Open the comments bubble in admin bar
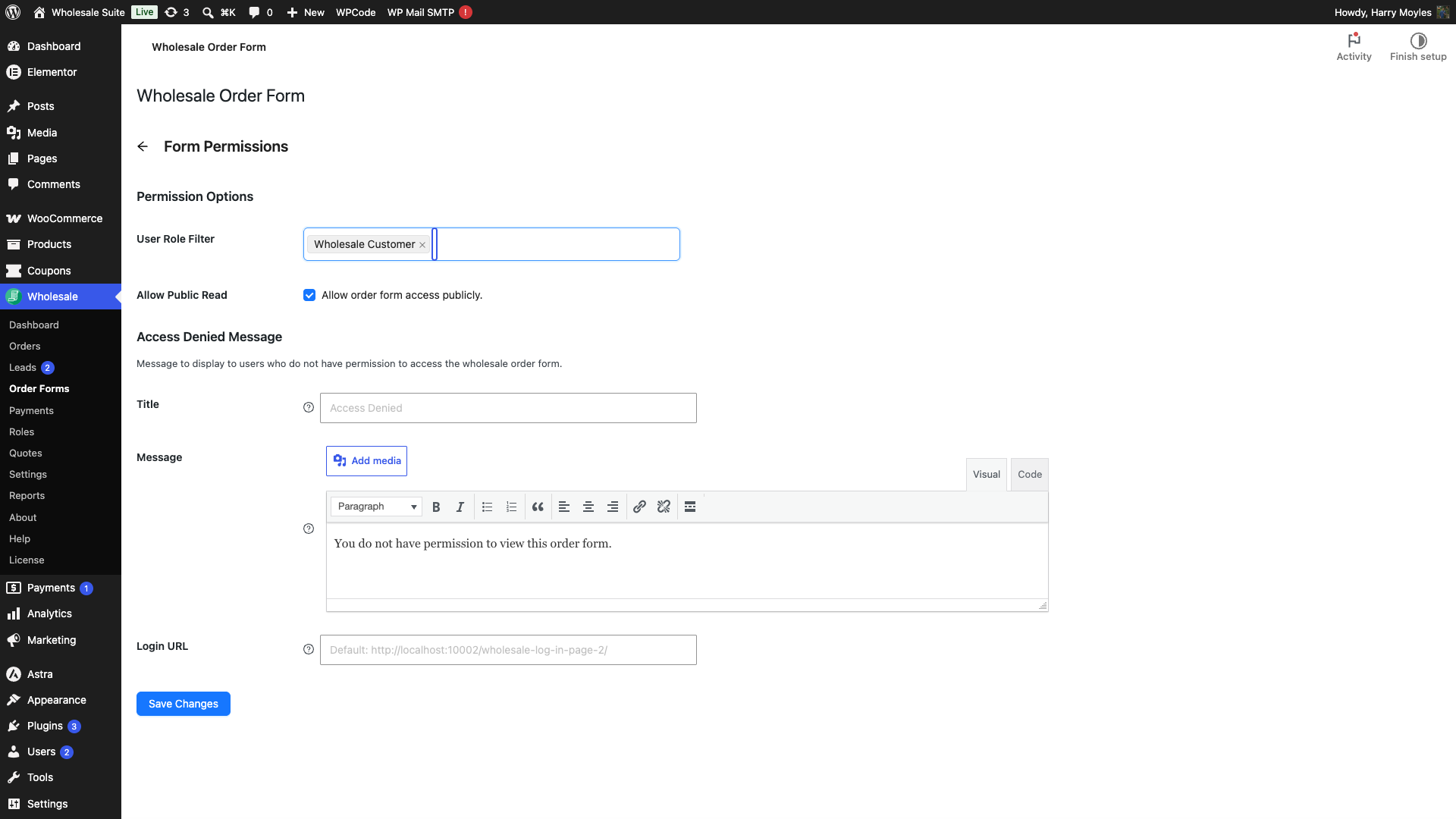1456x819 pixels. 261,12
